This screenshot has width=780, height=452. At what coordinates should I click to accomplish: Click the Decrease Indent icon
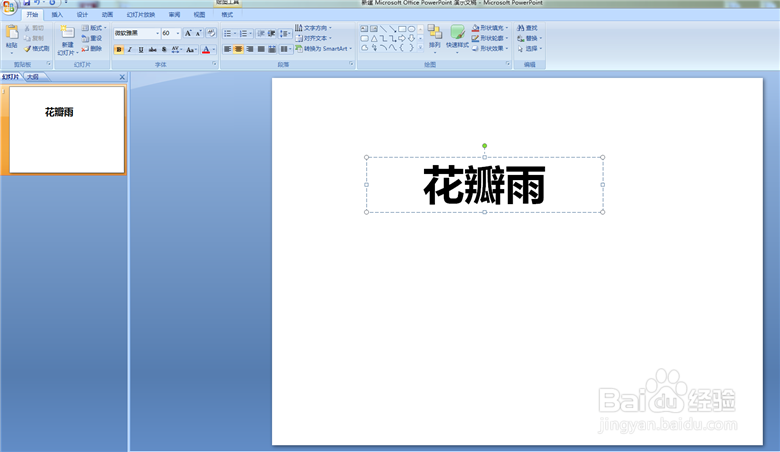(261, 33)
